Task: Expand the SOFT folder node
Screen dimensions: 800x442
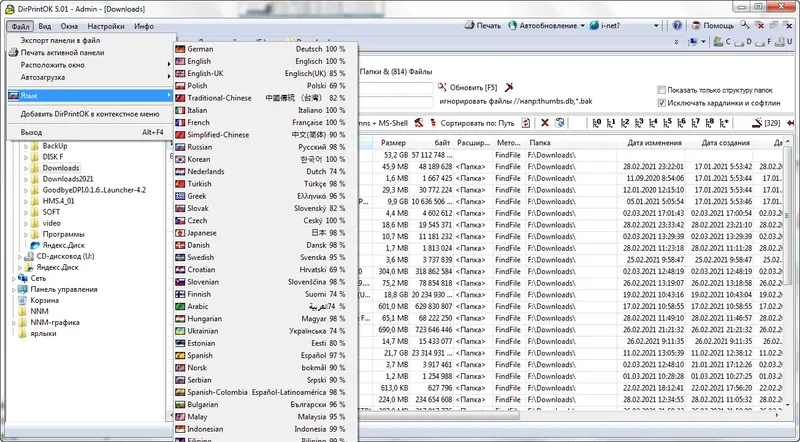Action: click(x=26, y=212)
